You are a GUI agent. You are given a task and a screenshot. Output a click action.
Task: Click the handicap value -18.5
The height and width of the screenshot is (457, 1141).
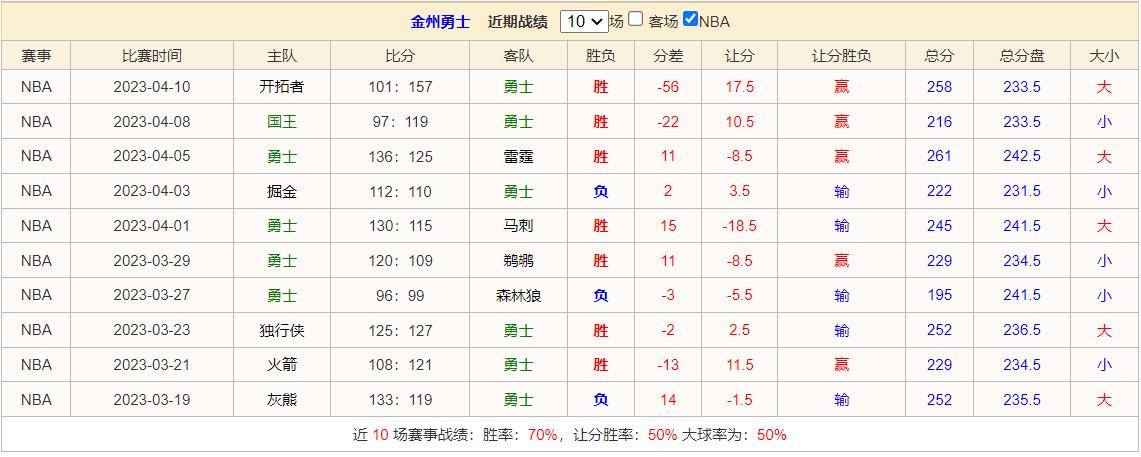click(x=739, y=226)
